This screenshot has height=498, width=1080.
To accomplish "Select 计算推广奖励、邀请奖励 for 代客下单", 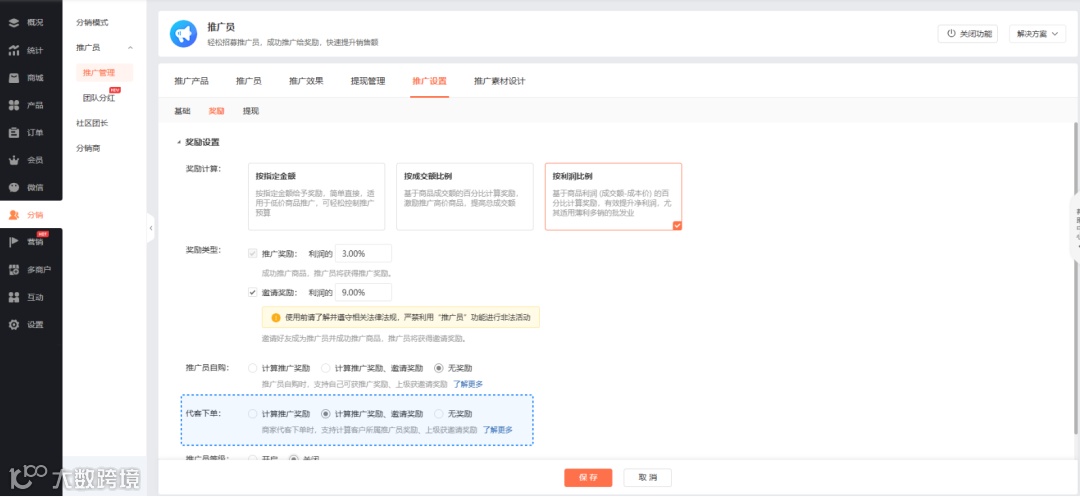I will tap(326, 415).
